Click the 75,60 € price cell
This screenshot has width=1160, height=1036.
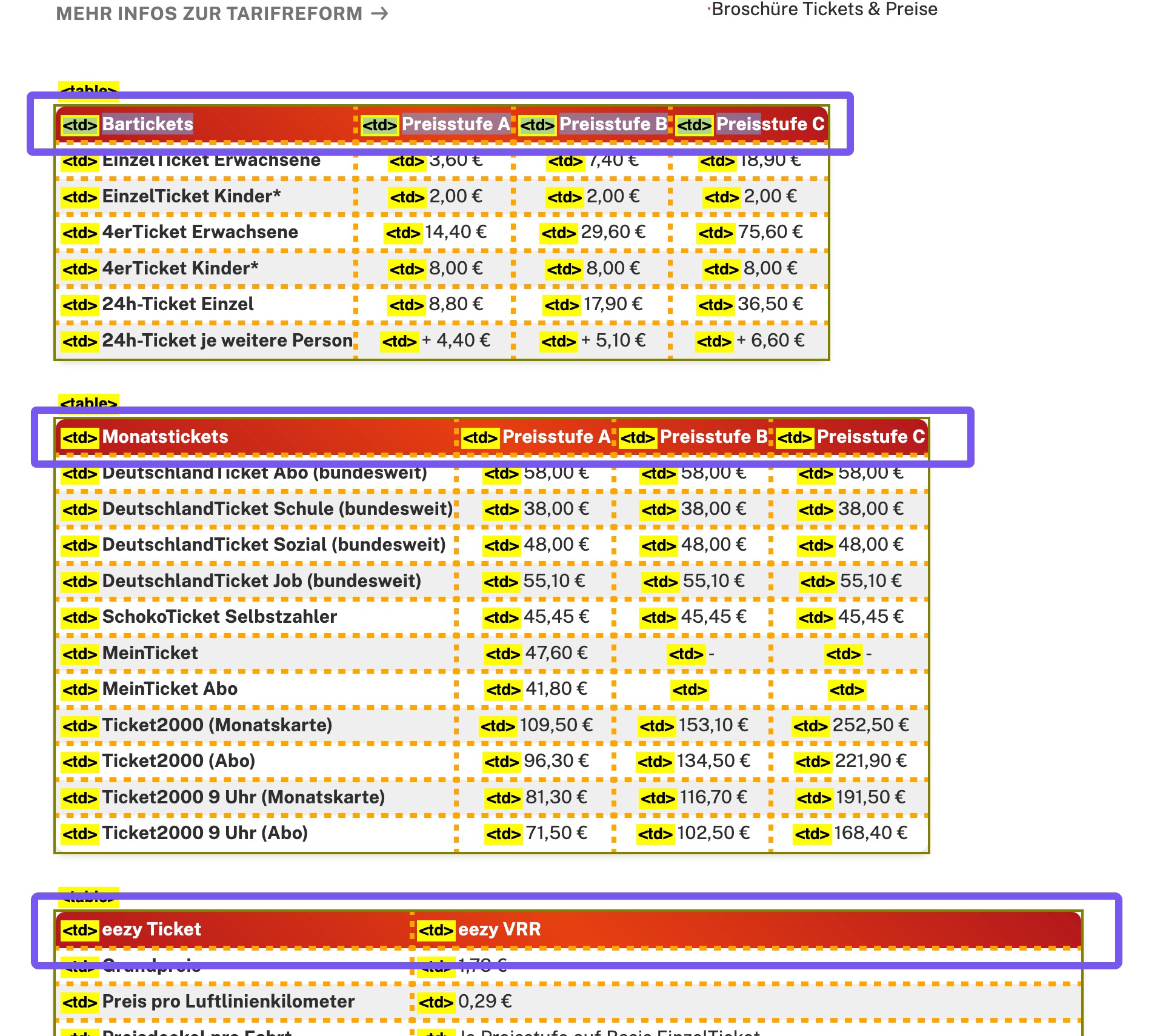[770, 232]
